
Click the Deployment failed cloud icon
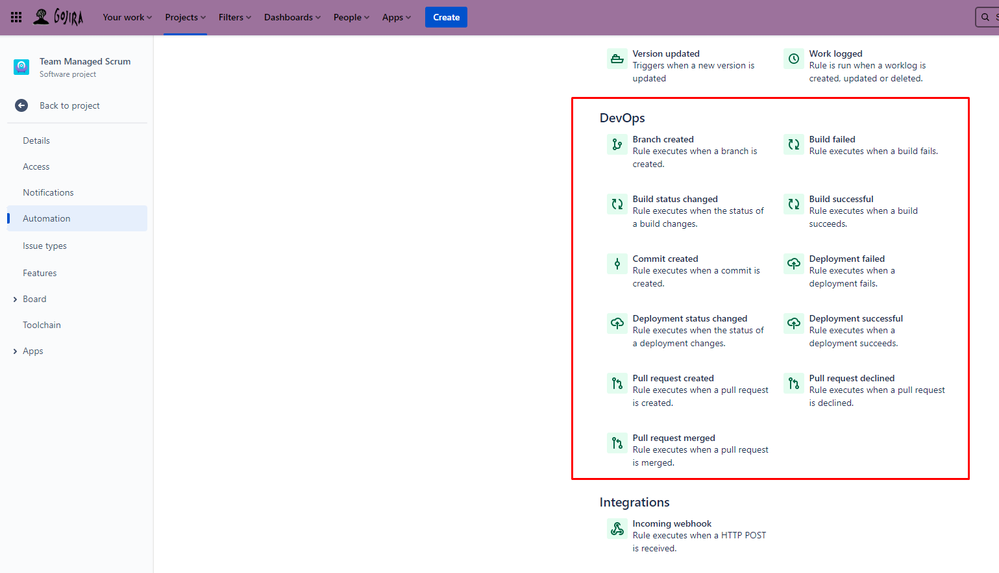pyautogui.click(x=793, y=264)
